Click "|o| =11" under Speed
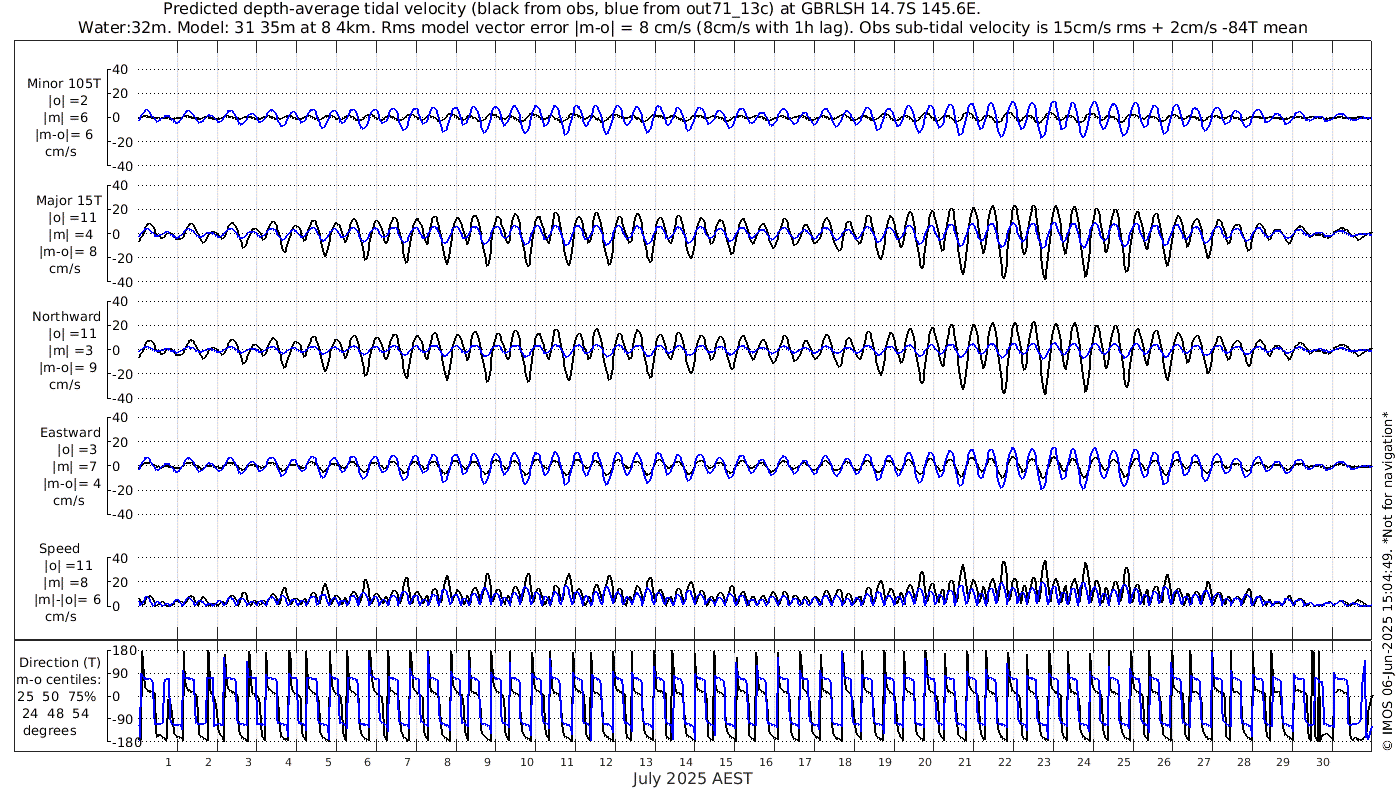1400x800 pixels. (68, 565)
